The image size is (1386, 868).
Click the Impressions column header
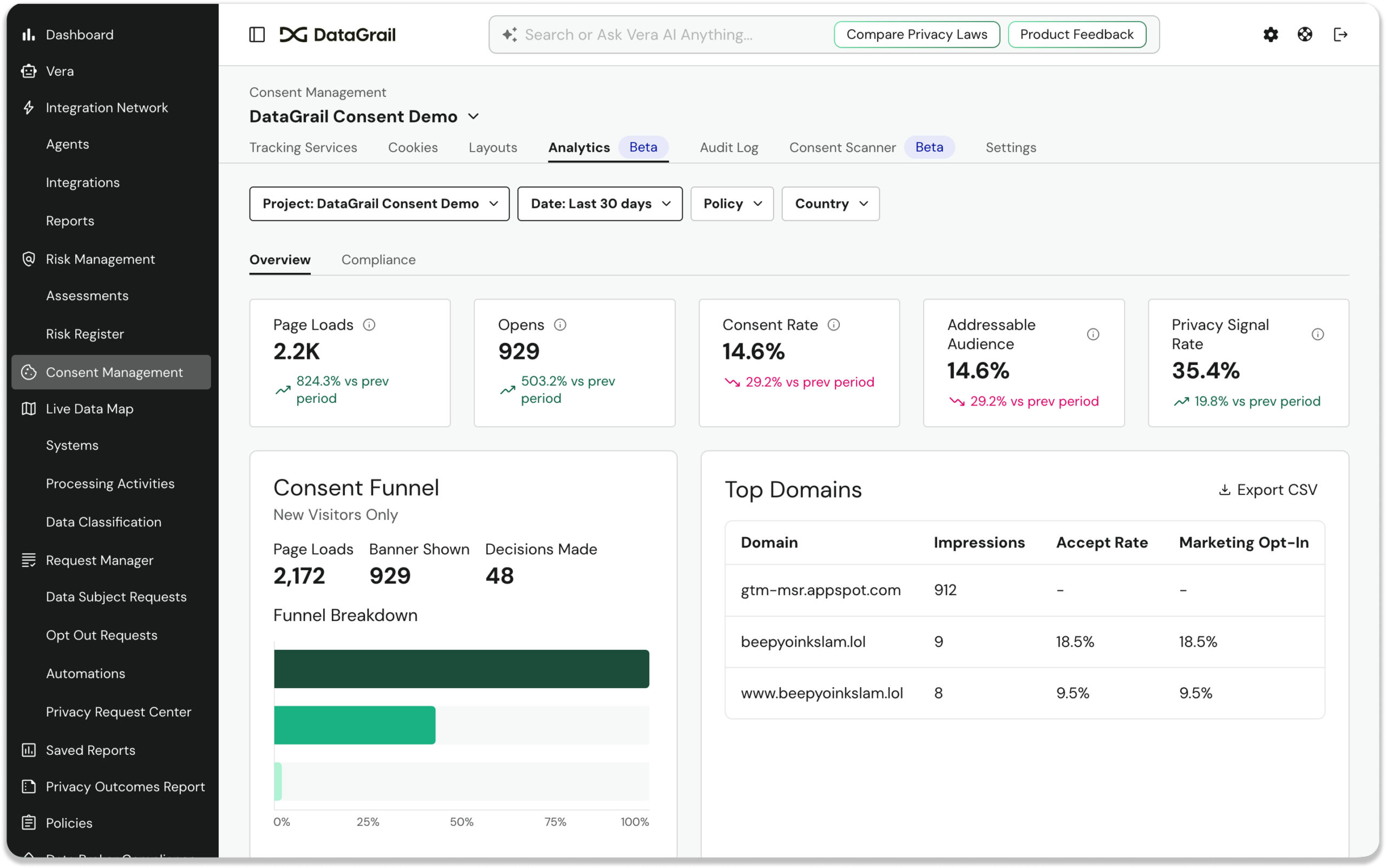(979, 543)
